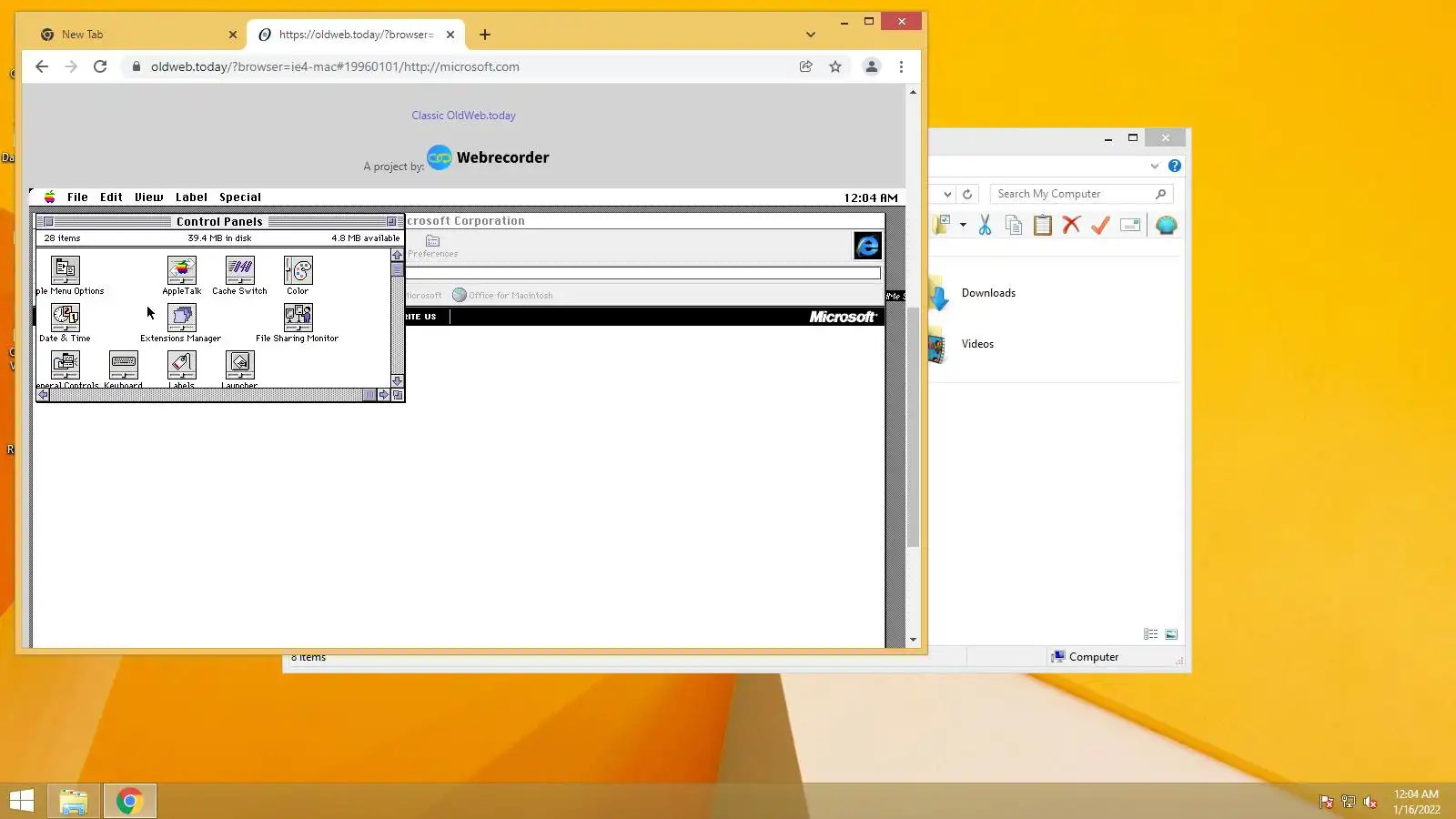The image size is (1456, 819).
Task: Click the Chrome page scroll down arrow
Action: (913, 640)
